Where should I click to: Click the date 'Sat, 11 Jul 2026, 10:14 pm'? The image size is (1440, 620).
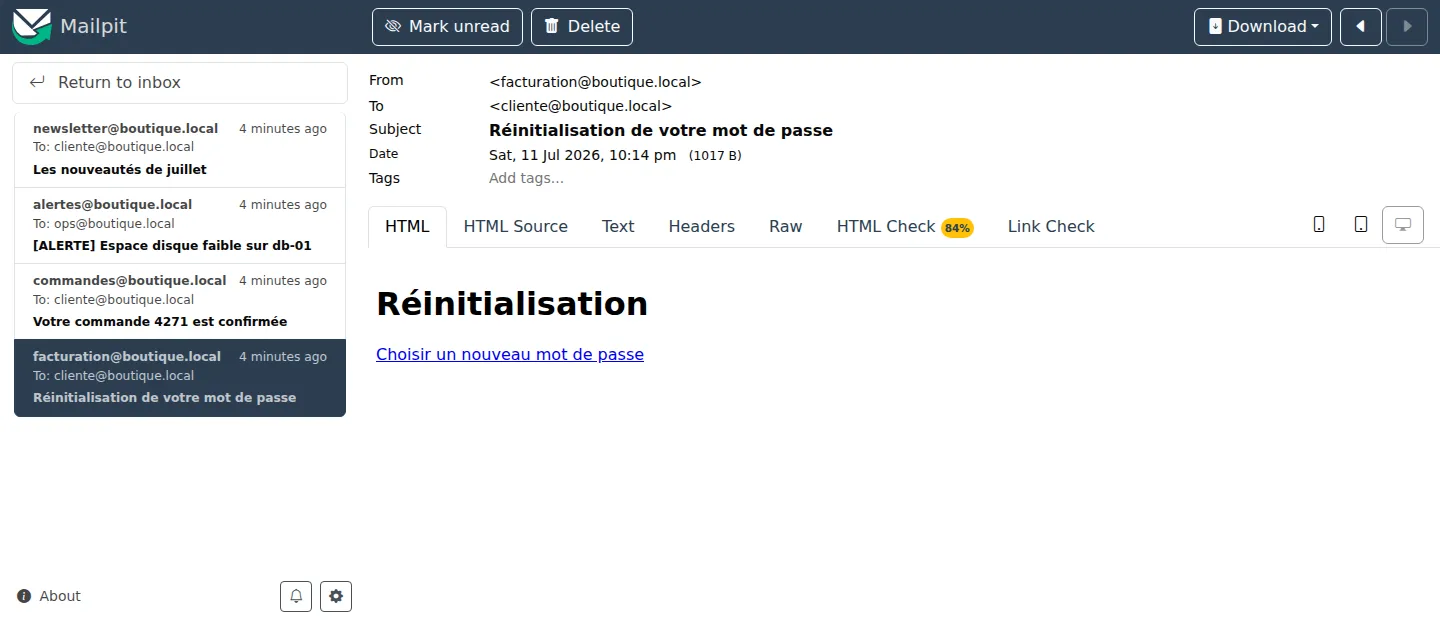[582, 155]
